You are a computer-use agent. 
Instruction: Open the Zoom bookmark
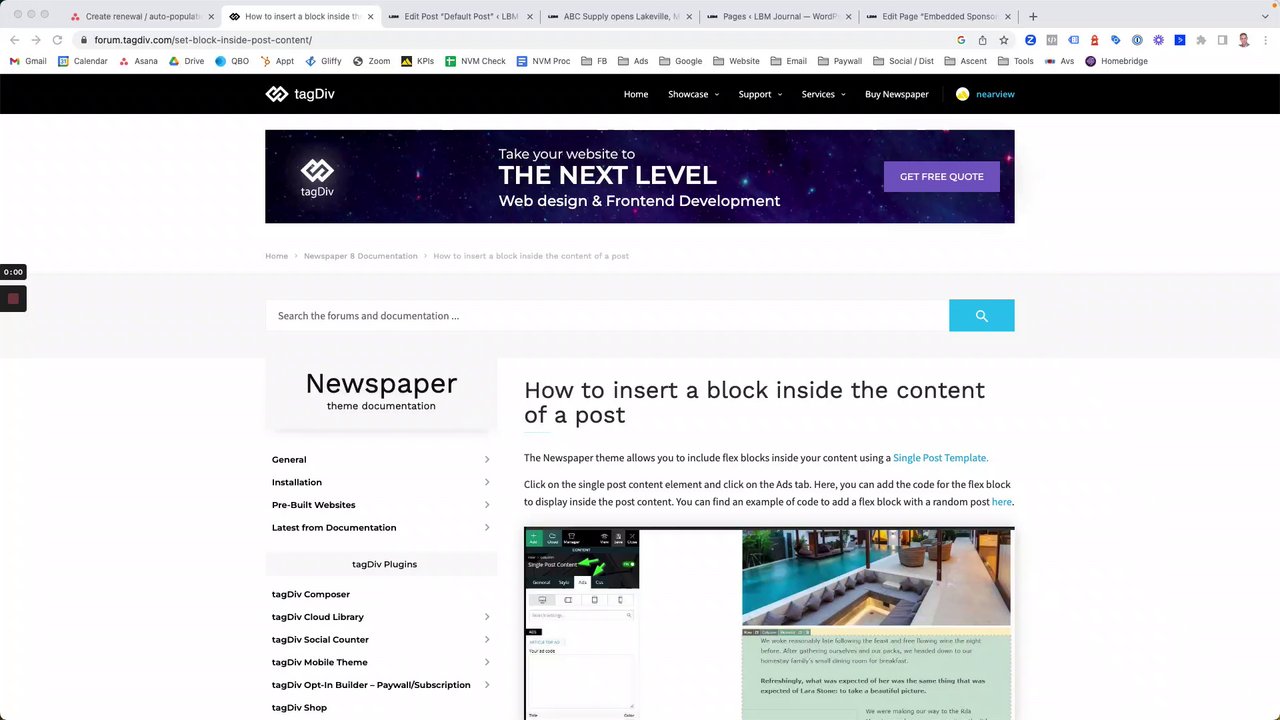[371, 61]
